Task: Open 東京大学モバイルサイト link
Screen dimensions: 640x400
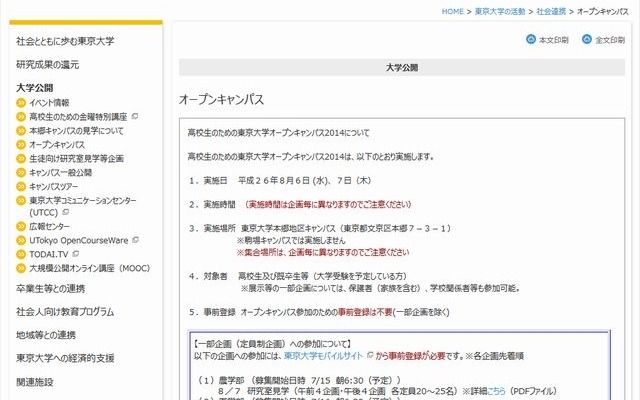Action: (x=323, y=356)
